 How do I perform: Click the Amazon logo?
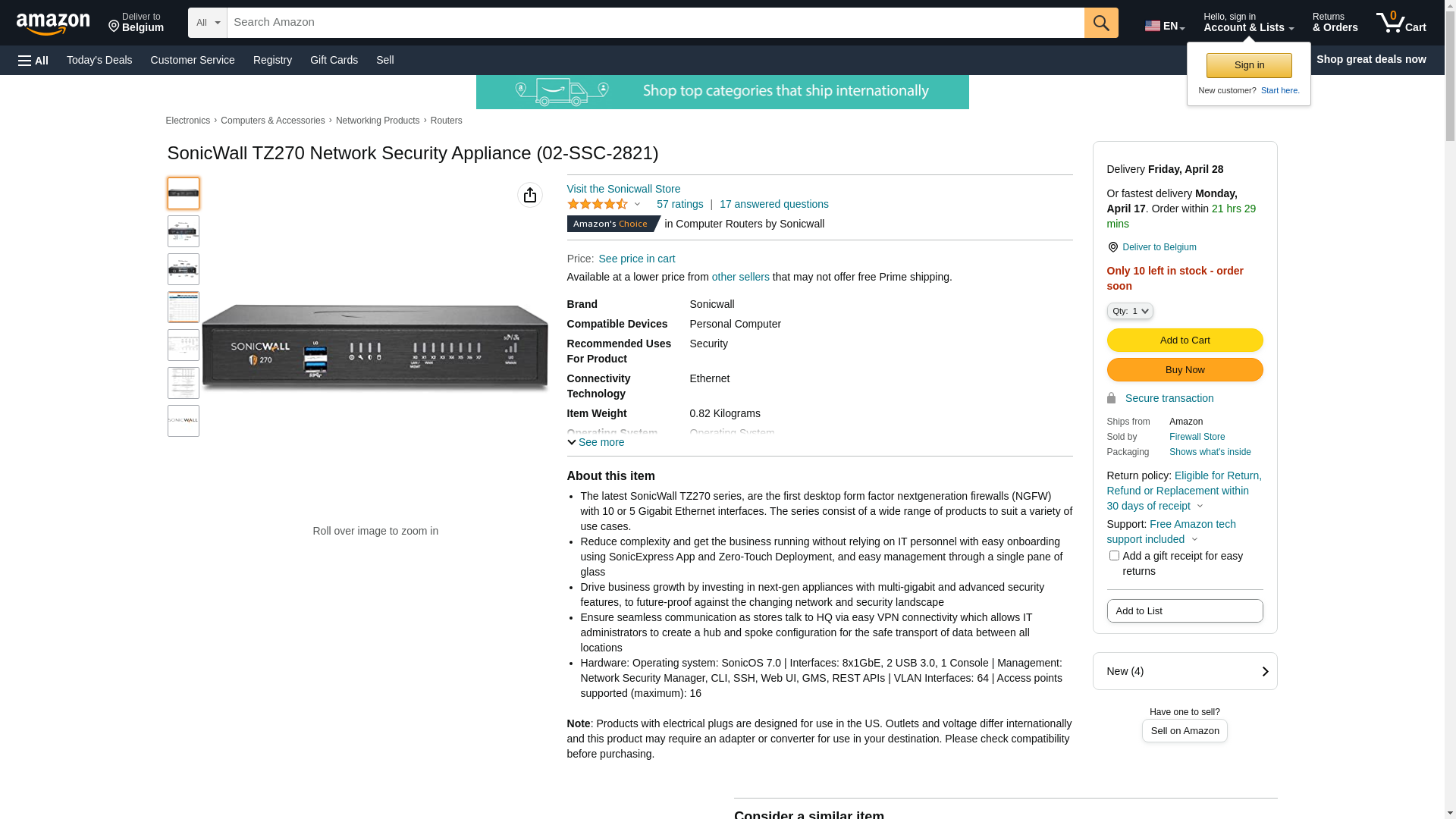tap(53, 24)
